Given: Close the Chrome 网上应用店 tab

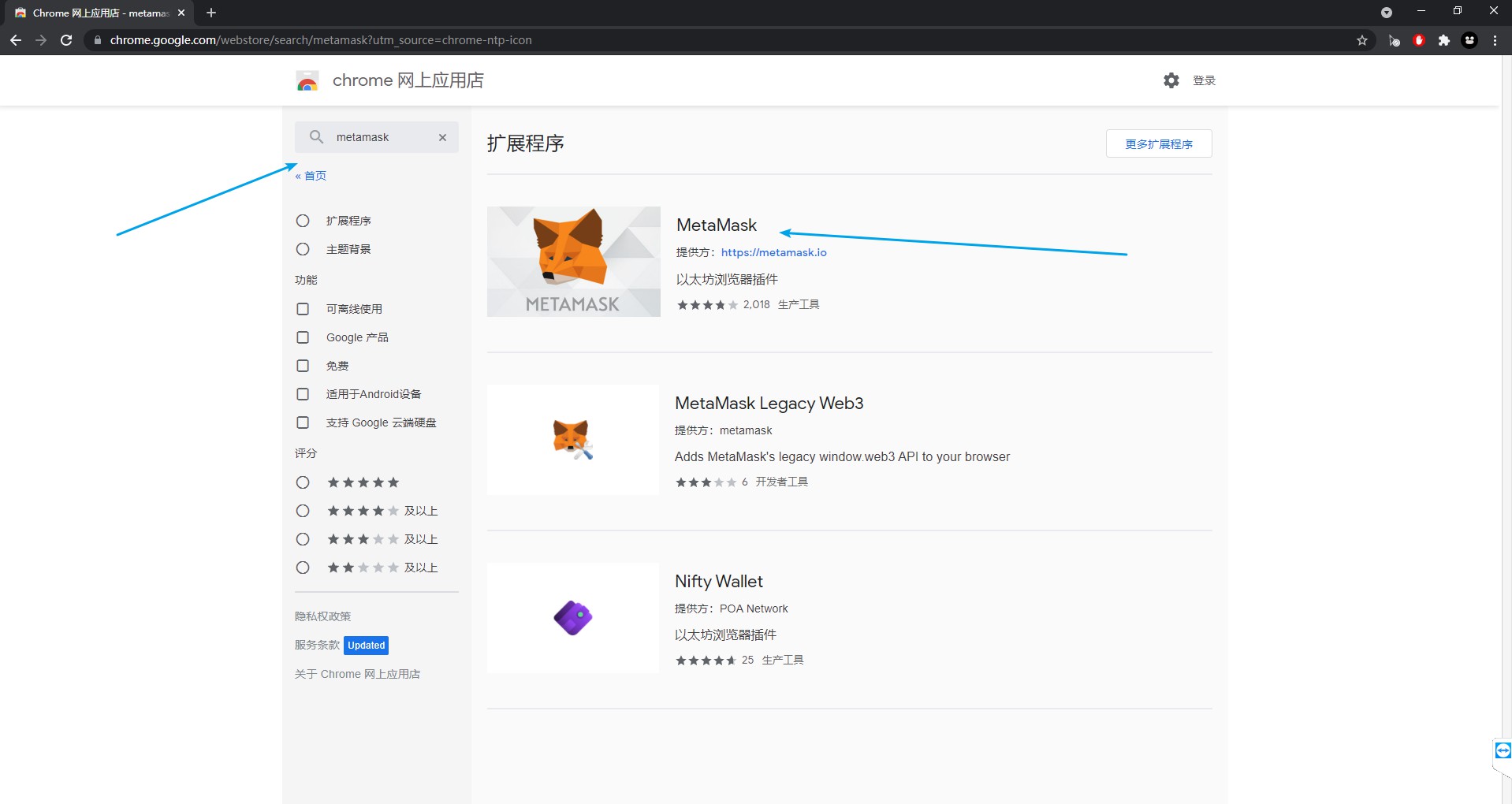Looking at the screenshot, I should [x=181, y=13].
